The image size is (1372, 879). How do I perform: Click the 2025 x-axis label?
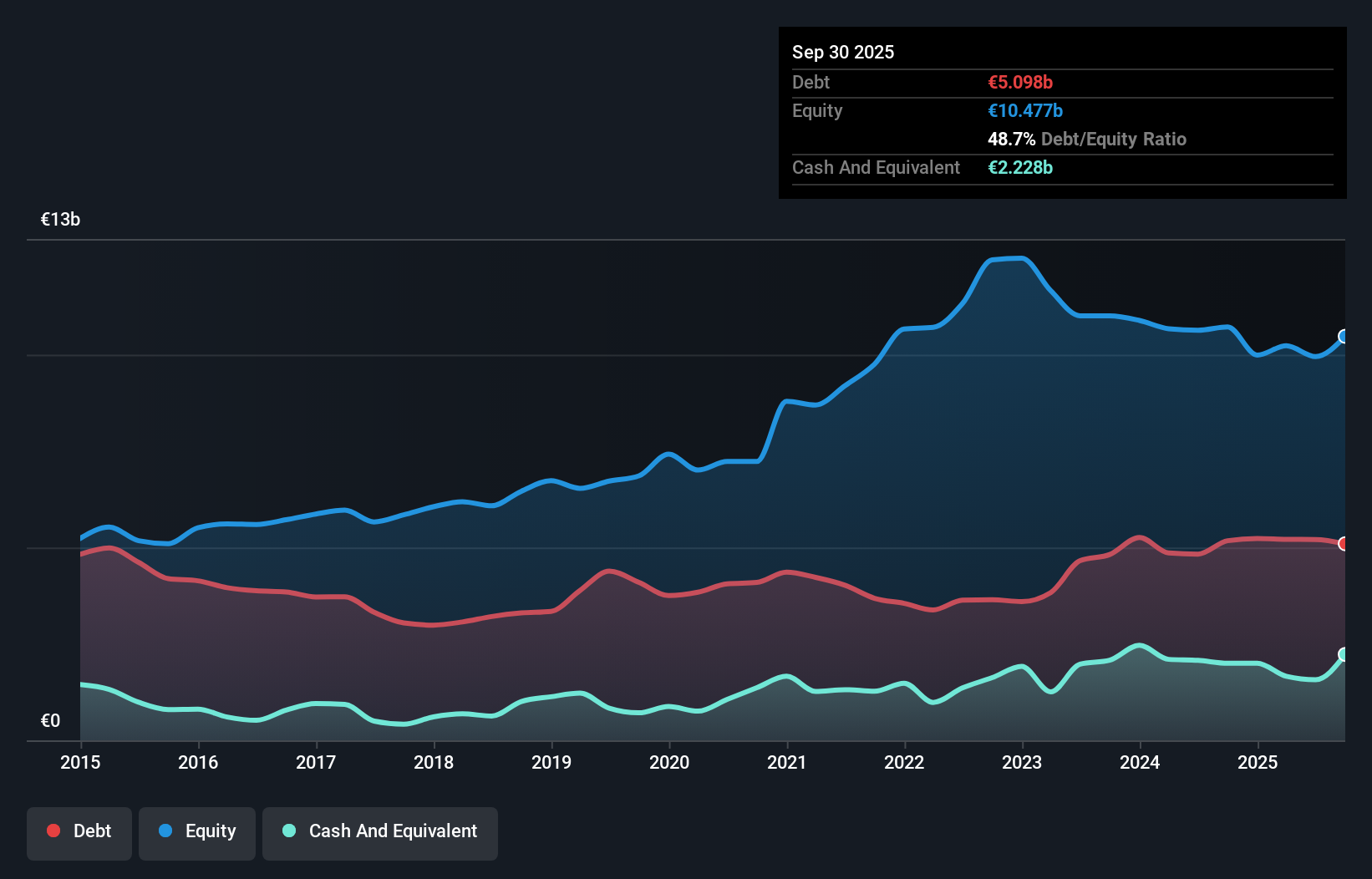click(1258, 762)
